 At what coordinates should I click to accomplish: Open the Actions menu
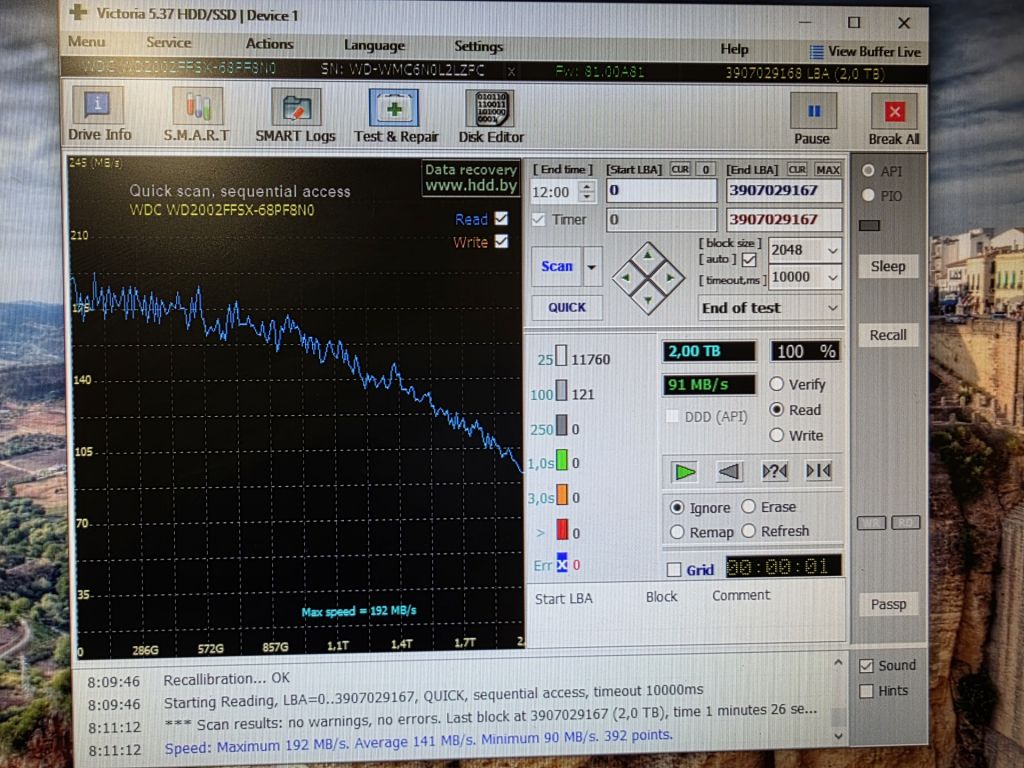[x=269, y=44]
